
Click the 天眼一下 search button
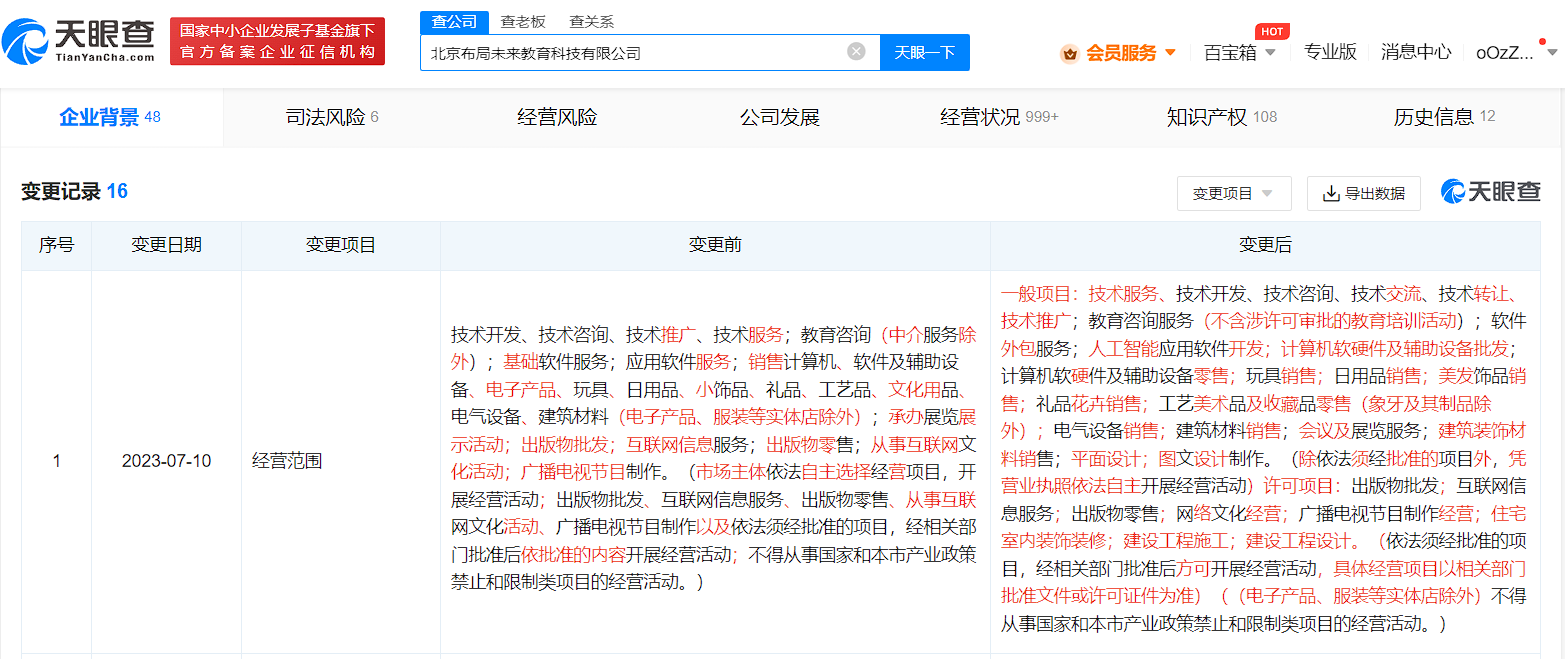(924, 53)
